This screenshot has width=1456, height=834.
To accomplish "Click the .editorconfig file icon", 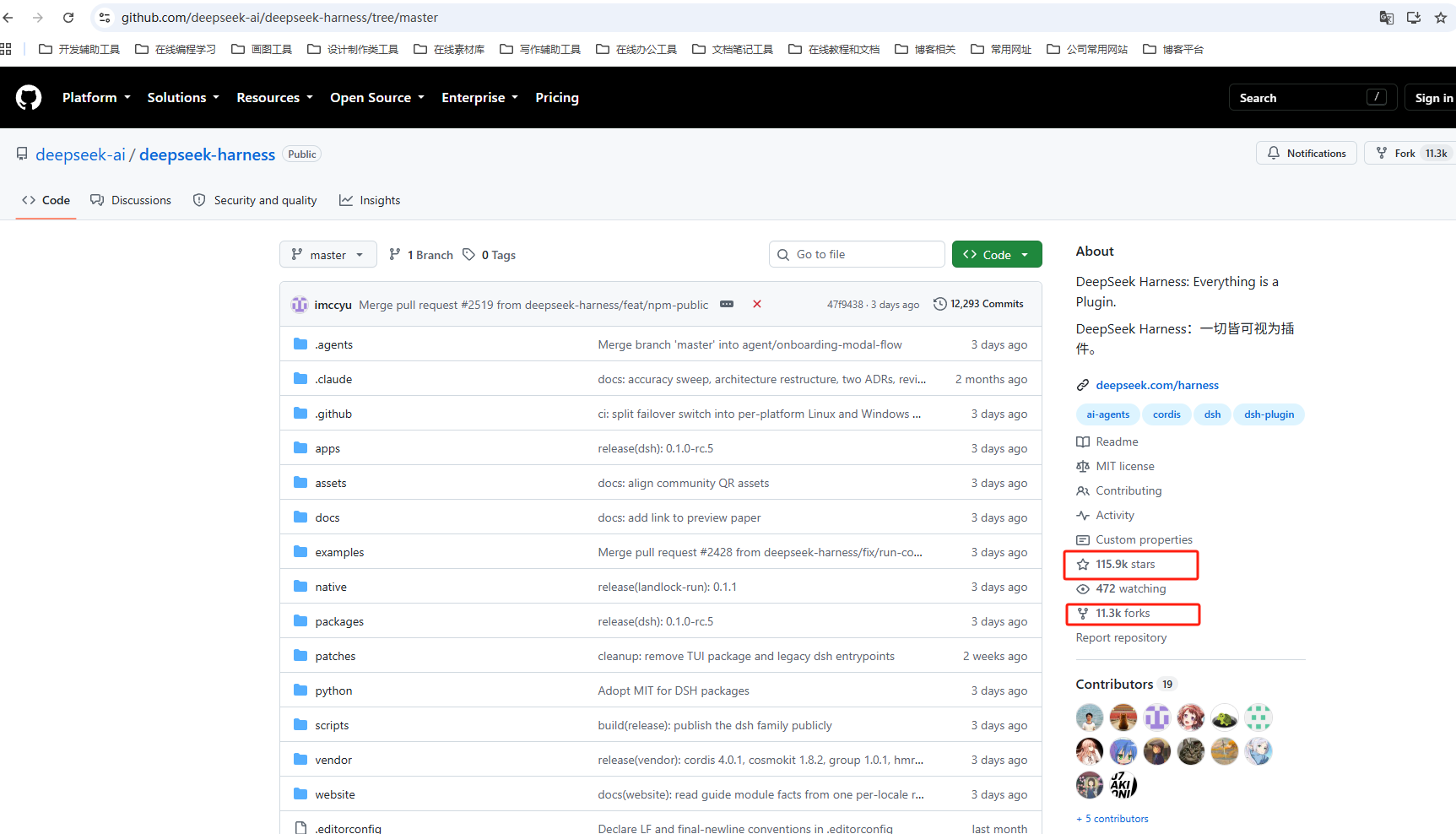I will 300,829.
